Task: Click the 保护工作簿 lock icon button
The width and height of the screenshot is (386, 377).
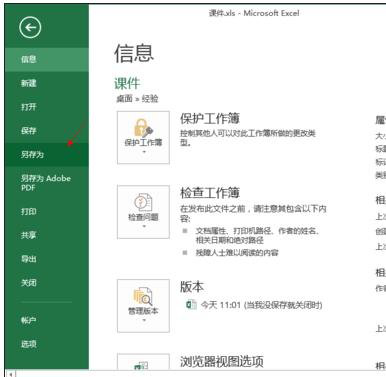Action: (143, 137)
